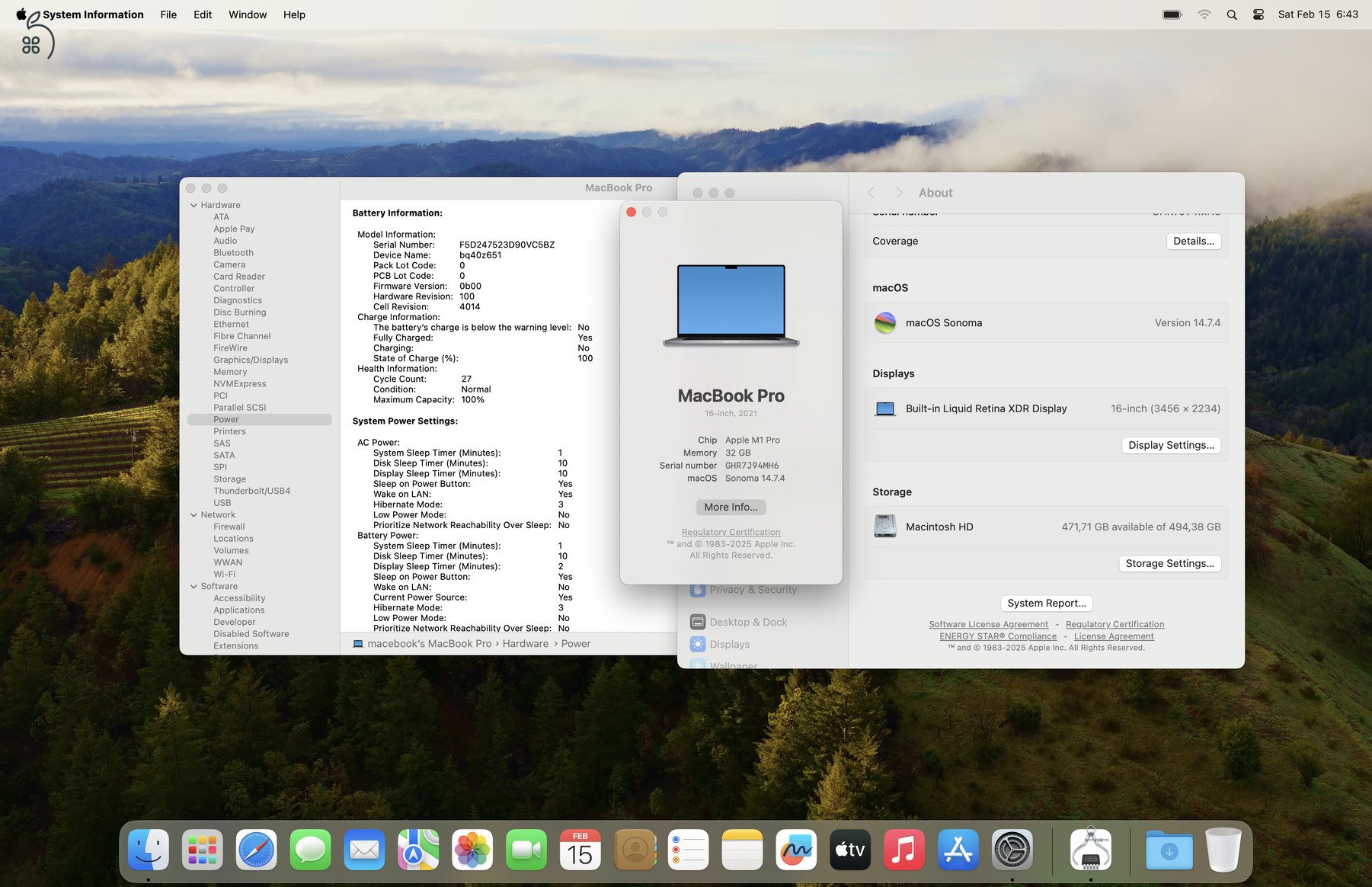
Task: Open Mail app in Dock
Action: point(364,850)
